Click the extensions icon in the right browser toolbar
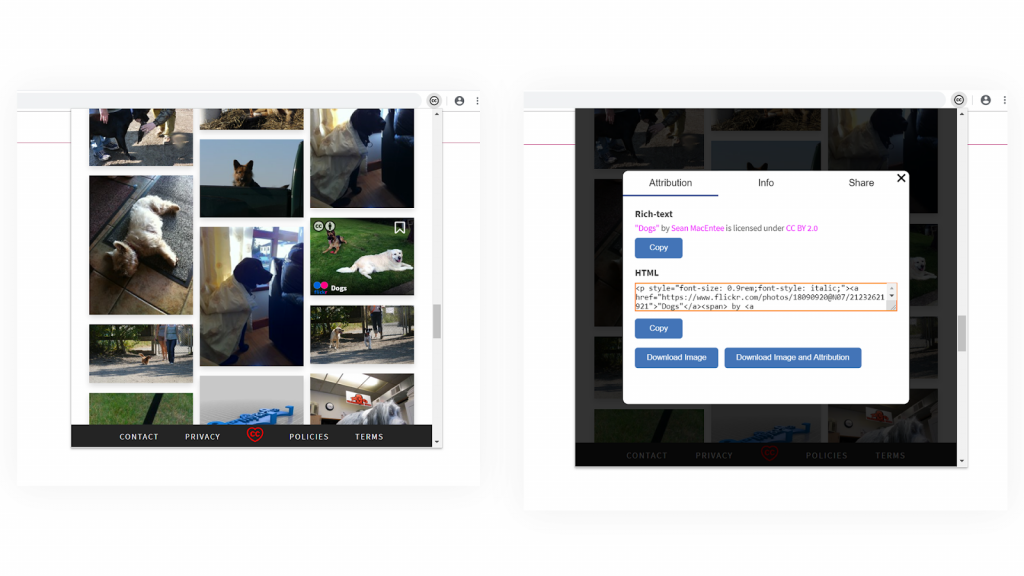Viewport: 1024px width, 576px height. (x=958, y=100)
